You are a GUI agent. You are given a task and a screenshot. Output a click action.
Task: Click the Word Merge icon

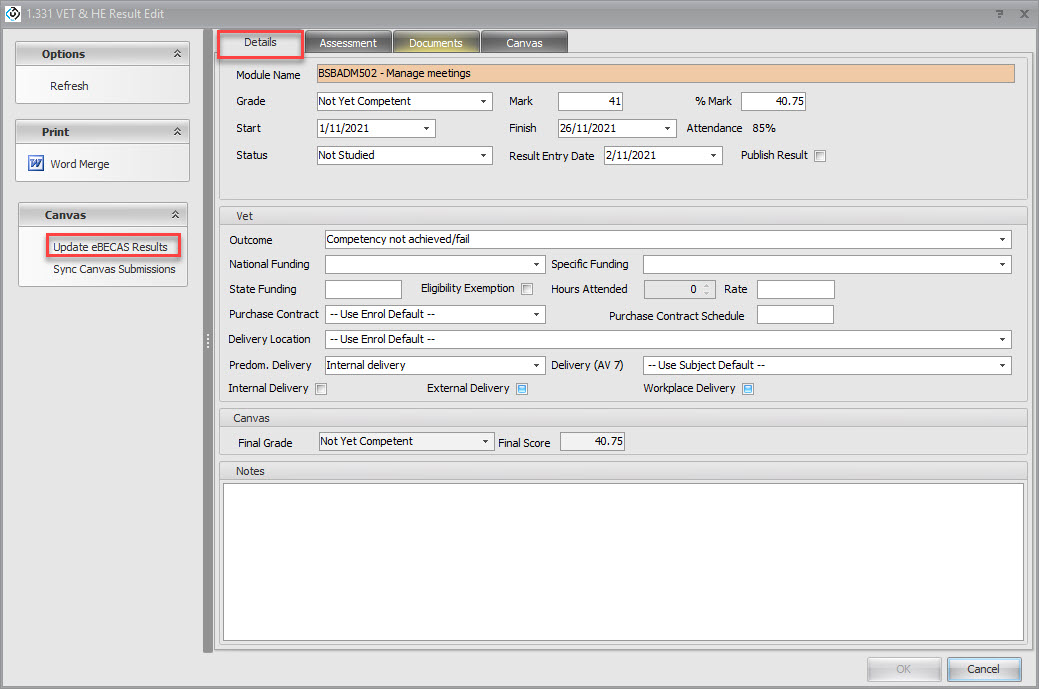pos(36,164)
